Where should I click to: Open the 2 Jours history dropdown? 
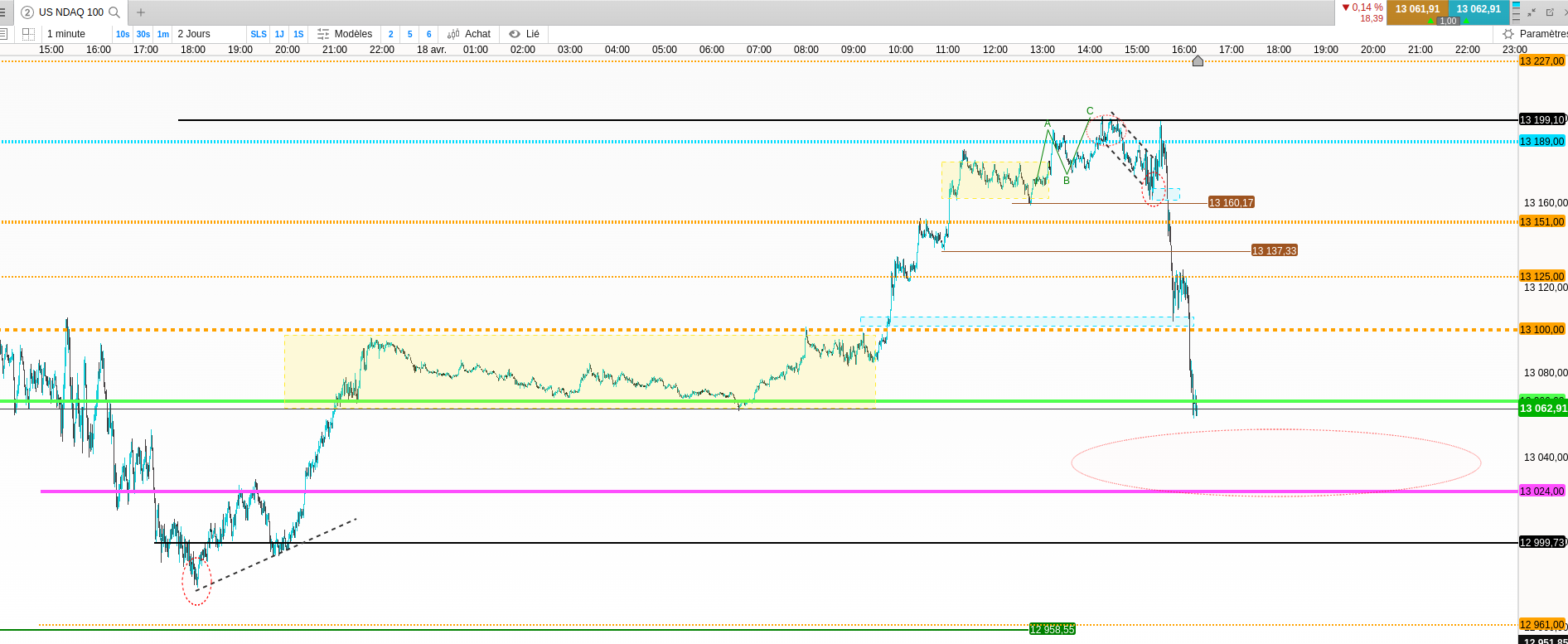pyautogui.click(x=194, y=34)
